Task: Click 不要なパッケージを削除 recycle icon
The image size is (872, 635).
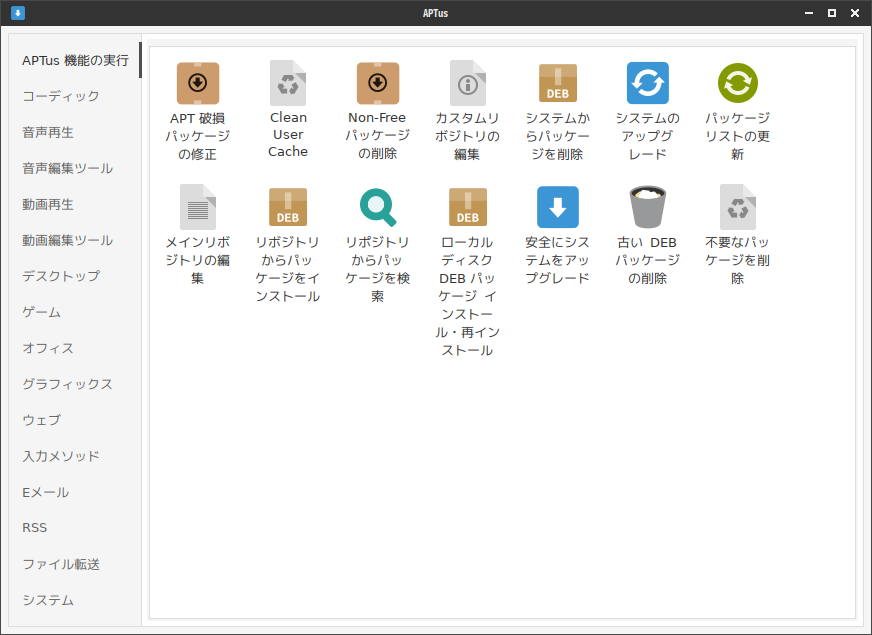Action: (737, 207)
